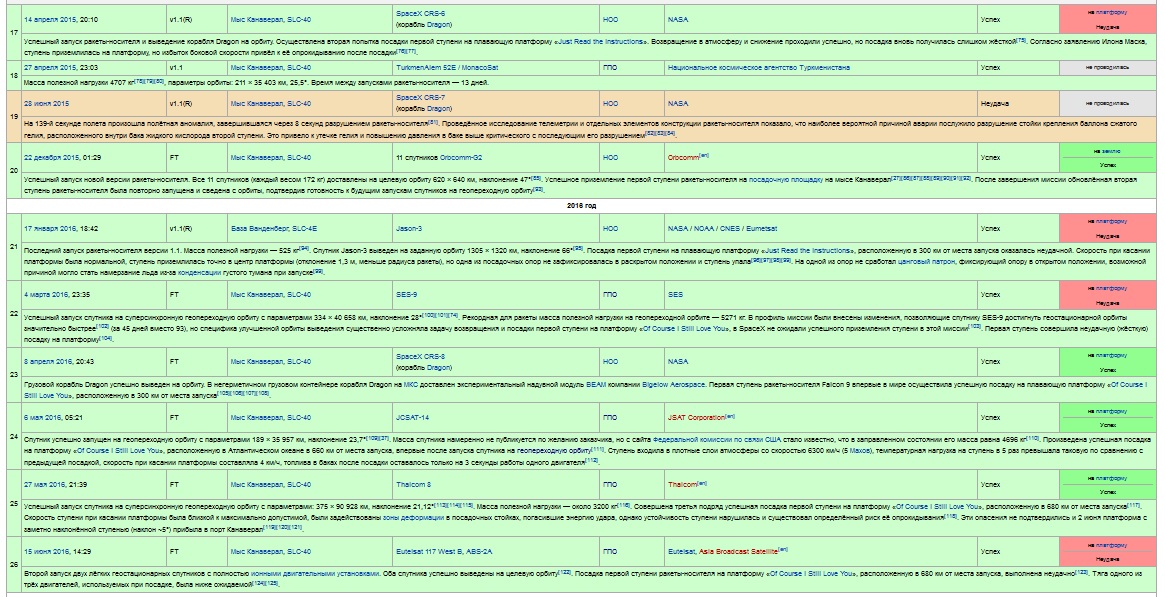Open the '27 мая 2016' date link
The image size is (1165, 597).
tap(46, 485)
